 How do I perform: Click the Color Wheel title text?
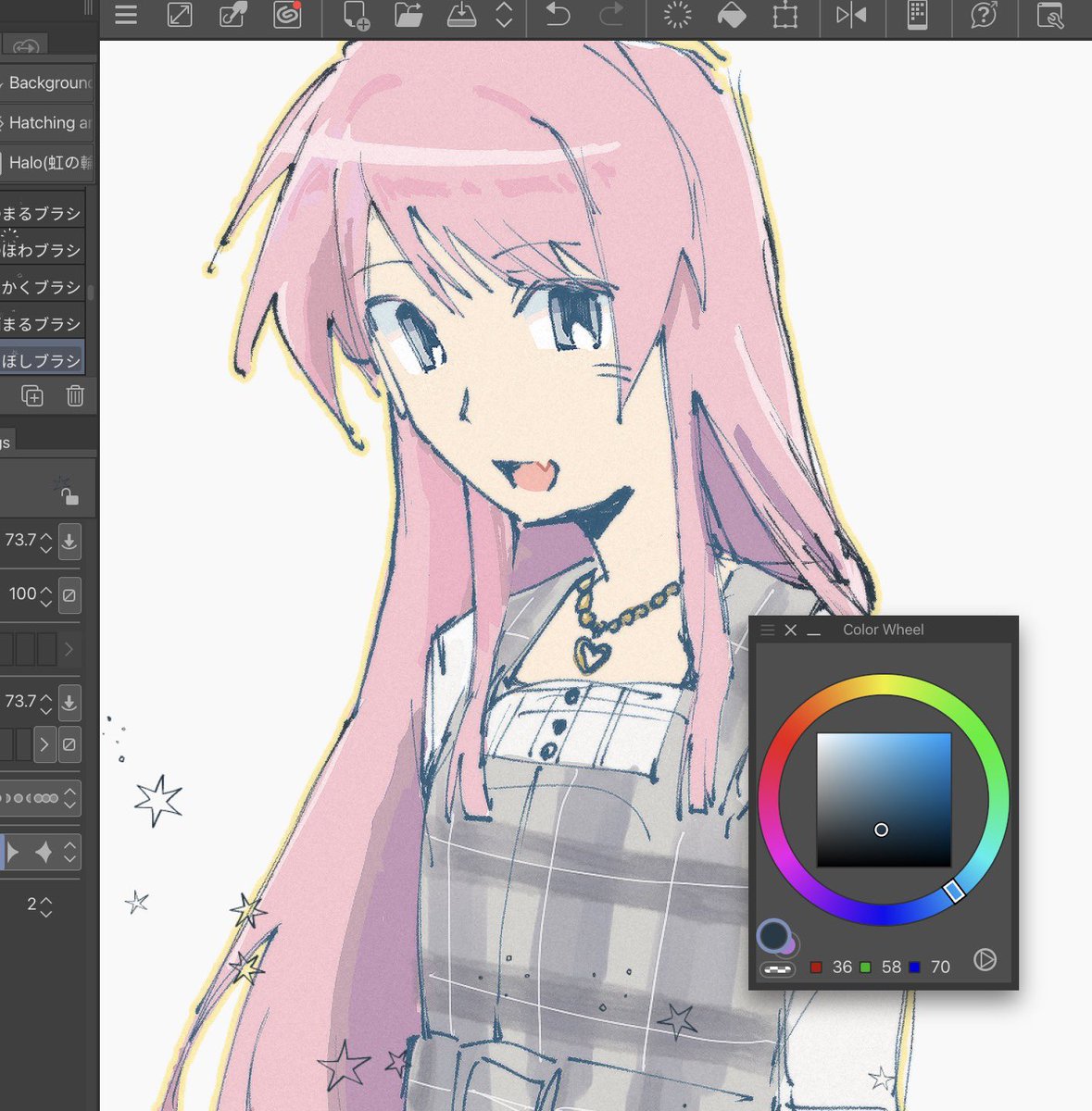pyautogui.click(x=884, y=630)
